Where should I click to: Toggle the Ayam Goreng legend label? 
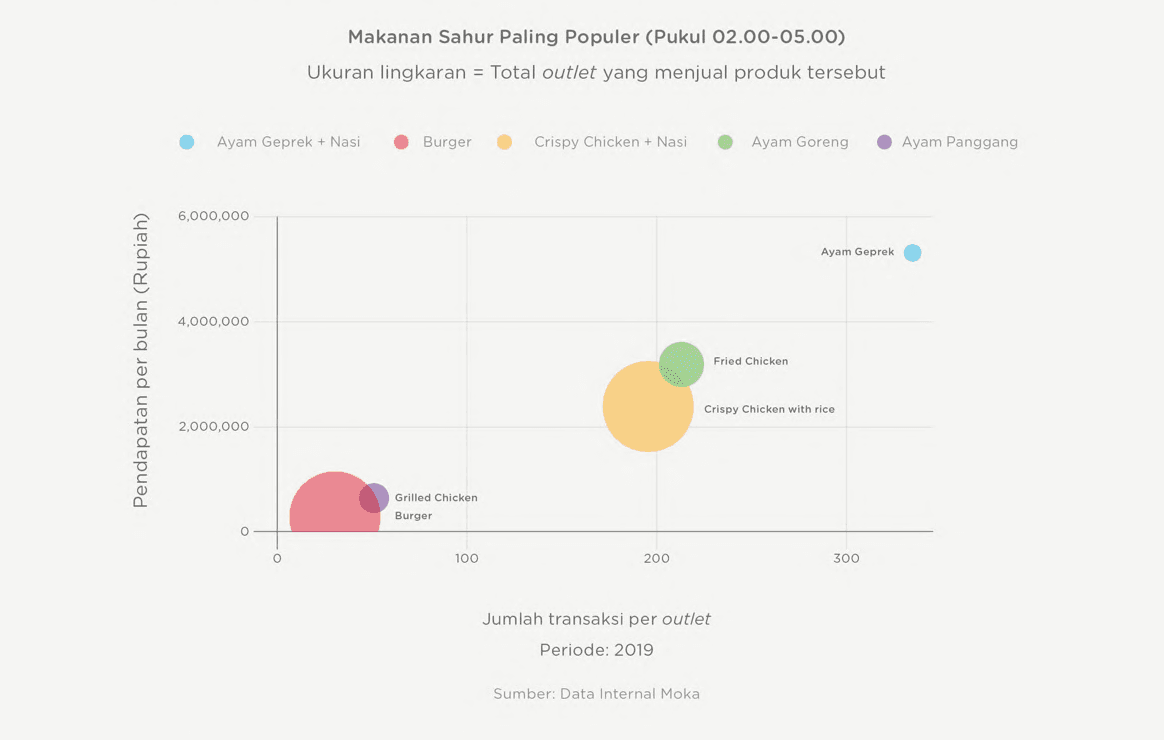coord(800,142)
